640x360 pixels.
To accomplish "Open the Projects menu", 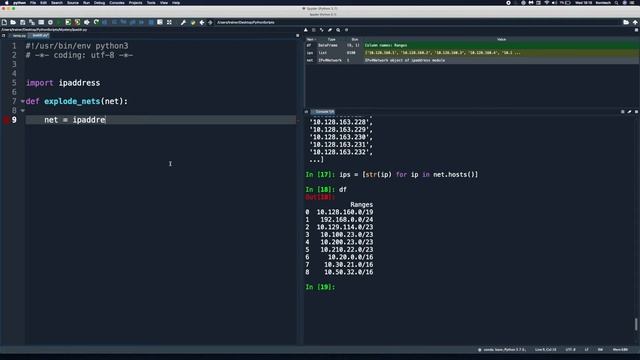I will point(136,2).
